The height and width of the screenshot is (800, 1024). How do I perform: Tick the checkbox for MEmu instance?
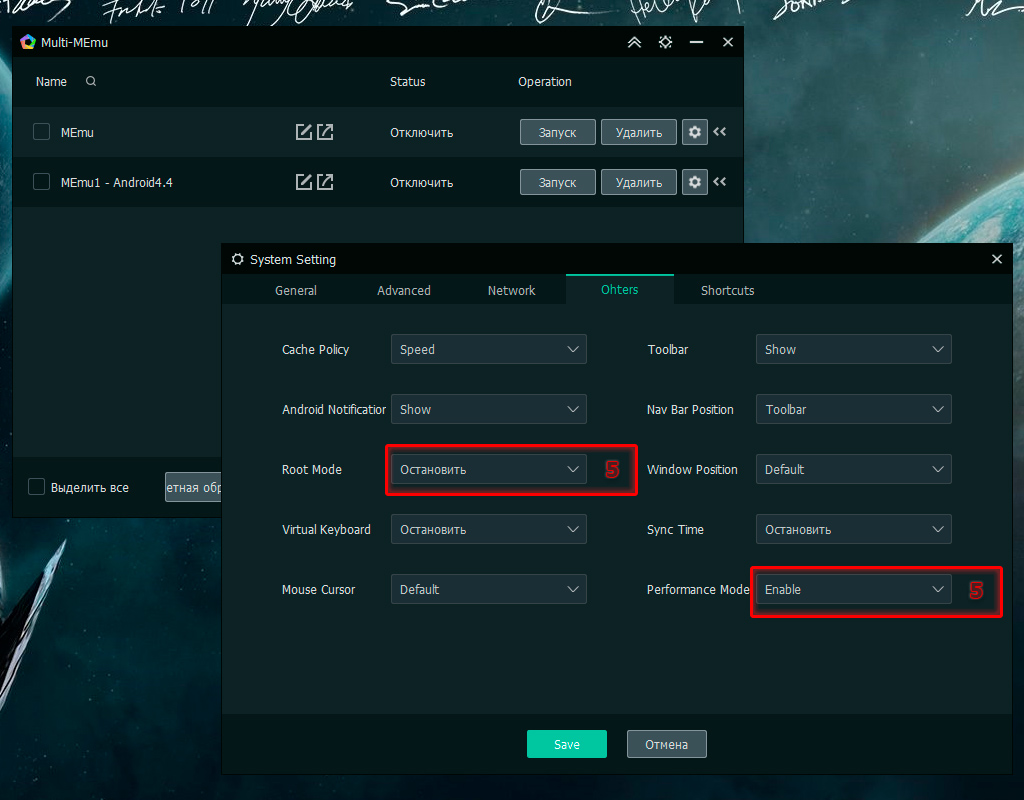42,132
